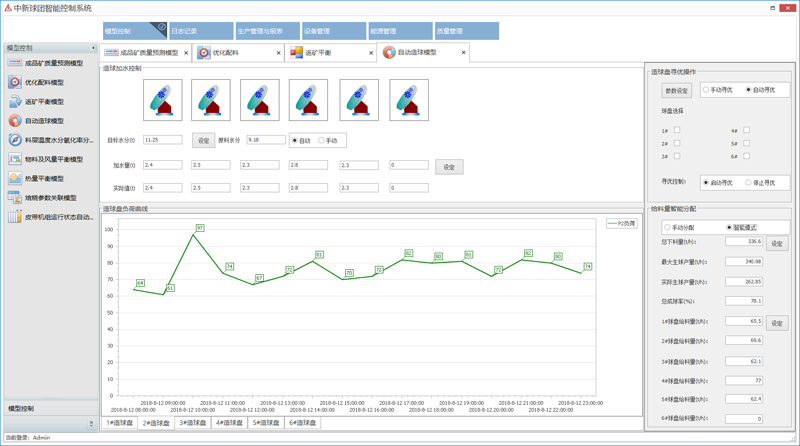
Task: Click the first pelletizing disc icon
Action: pyautogui.click(x=163, y=100)
